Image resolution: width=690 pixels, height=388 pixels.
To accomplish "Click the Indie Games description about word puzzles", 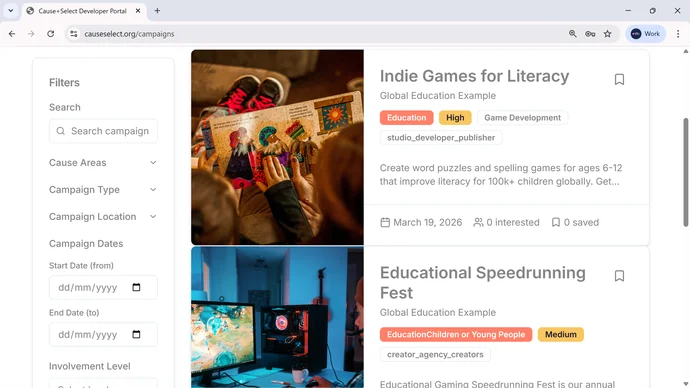I will click(x=501, y=175).
